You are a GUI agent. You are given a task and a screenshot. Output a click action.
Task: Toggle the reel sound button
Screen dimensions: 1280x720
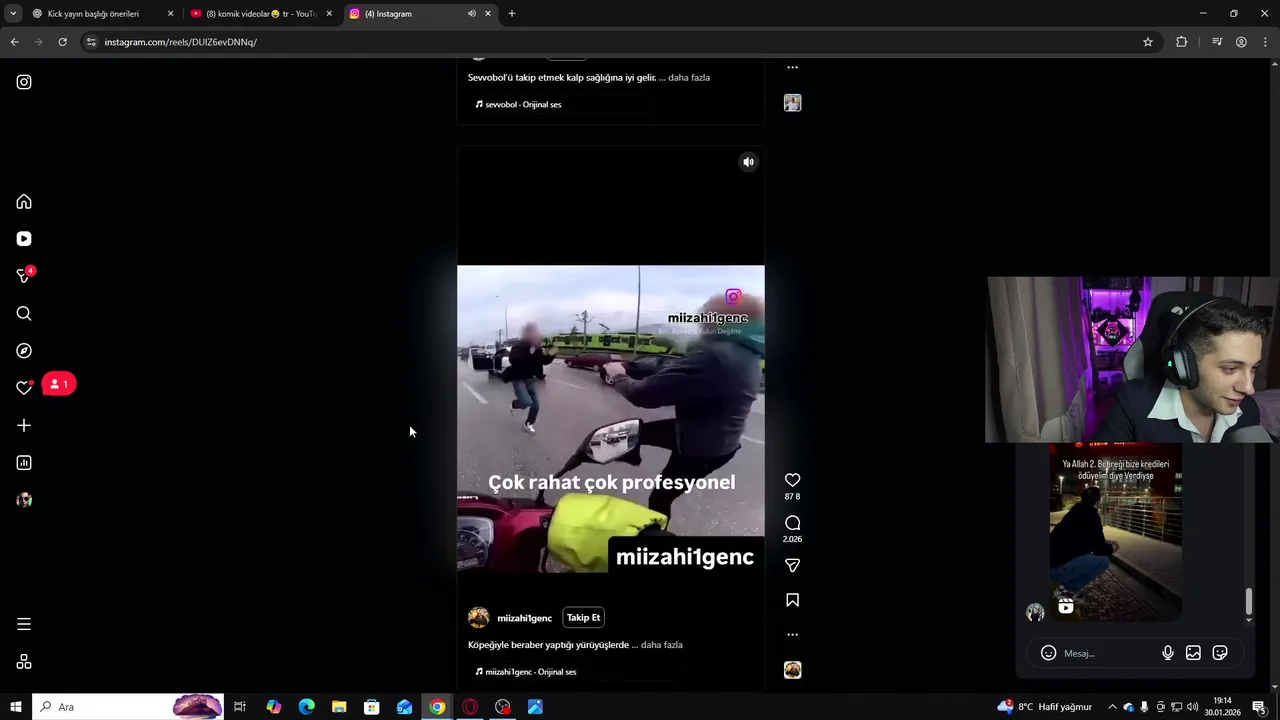click(748, 162)
